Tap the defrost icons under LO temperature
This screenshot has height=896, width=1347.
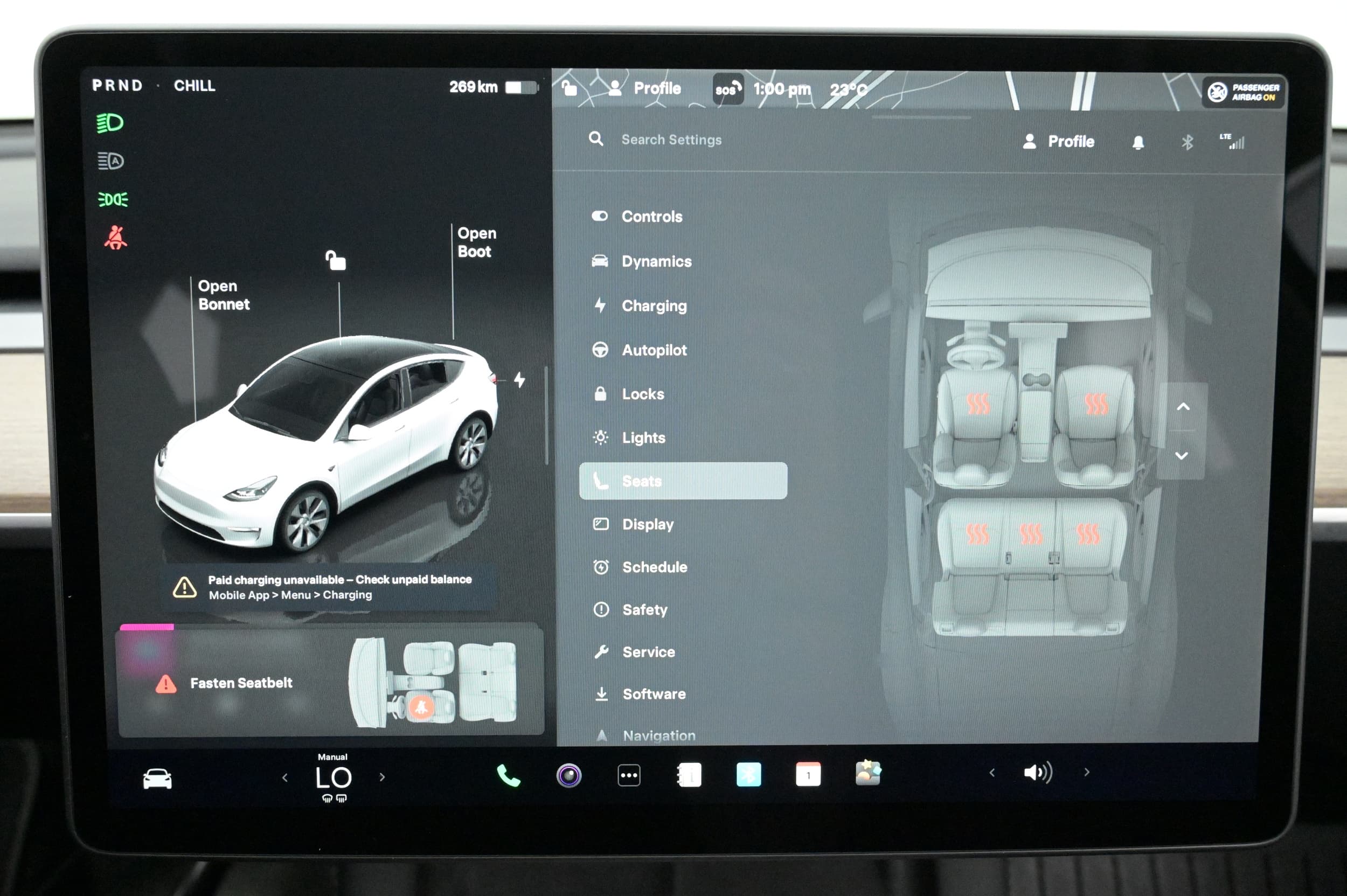(334, 798)
